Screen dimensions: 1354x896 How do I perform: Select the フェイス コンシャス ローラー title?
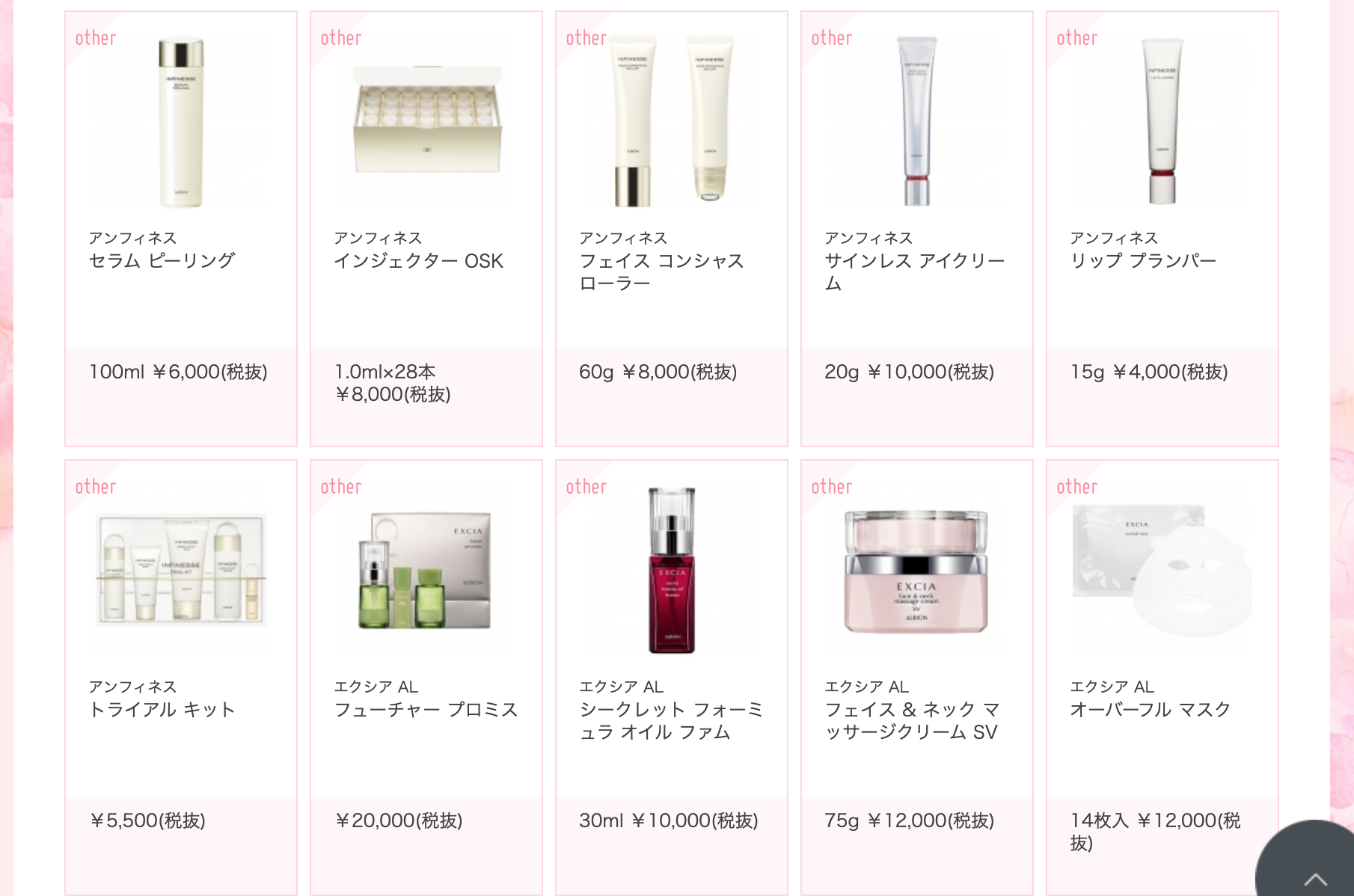tap(661, 272)
